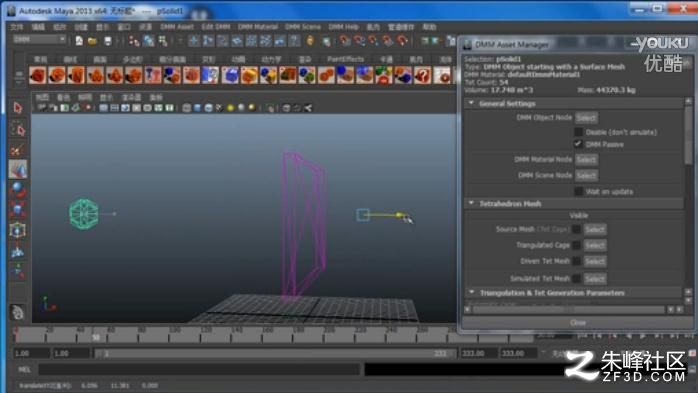Switch to the PaintEffects shelf tab
The height and width of the screenshot is (393, 698).
[x=345, y=59]
